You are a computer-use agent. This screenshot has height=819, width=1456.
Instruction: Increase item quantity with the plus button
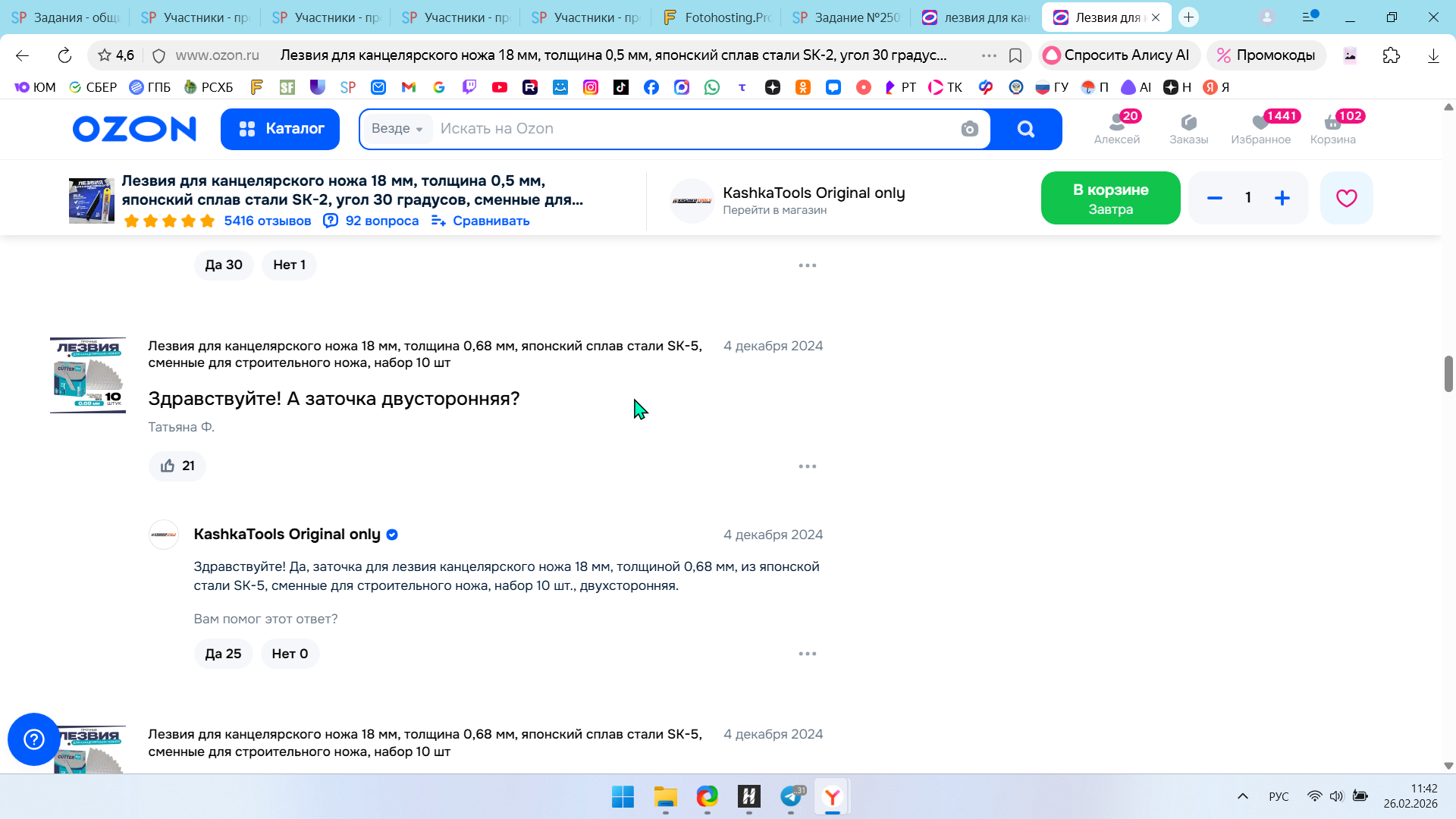click(1282, 198)
